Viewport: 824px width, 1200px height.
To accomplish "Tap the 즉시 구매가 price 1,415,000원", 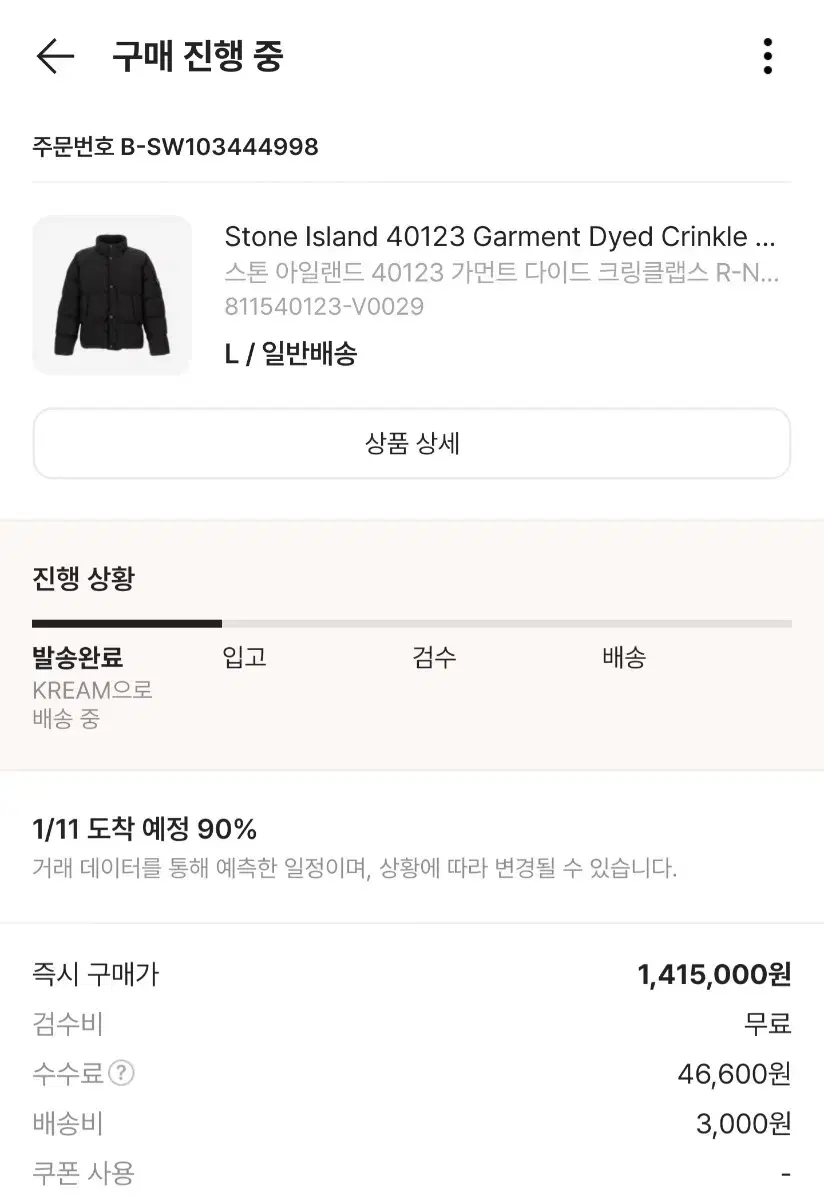I will pos(714,974).
